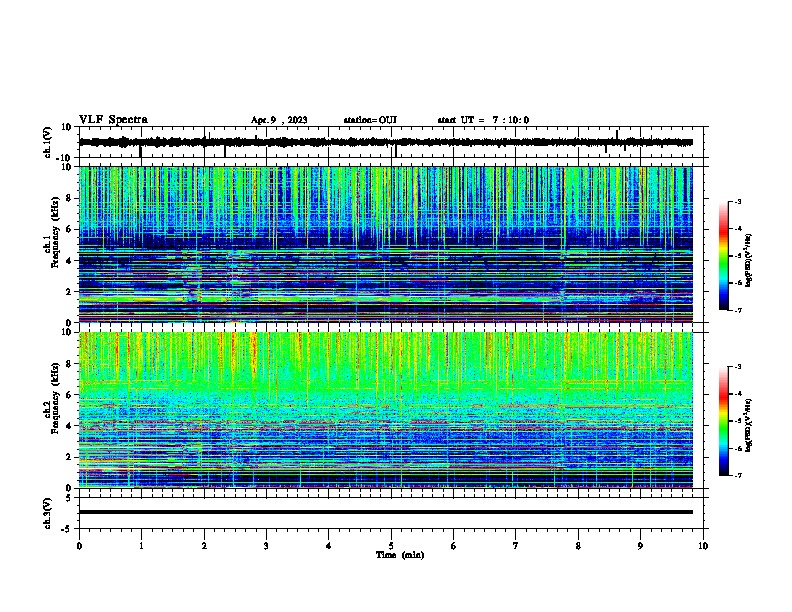Click time axis tick label "3"
Screen dimensions: 792x612
click(x=266, y=546)
